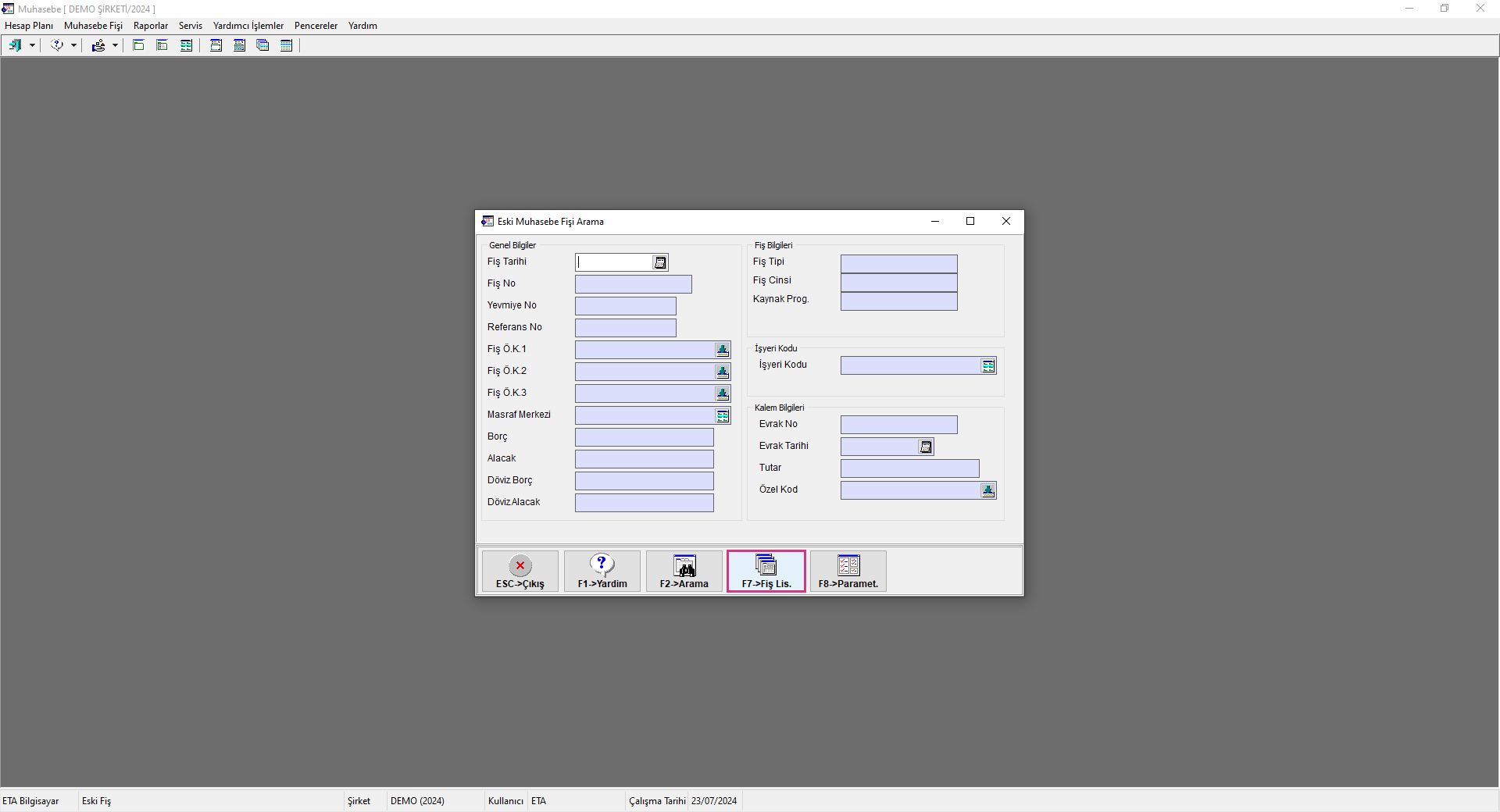Click the help speech bubble toolbar icon
1500x812 pixels.
click(x=56, y=45)
